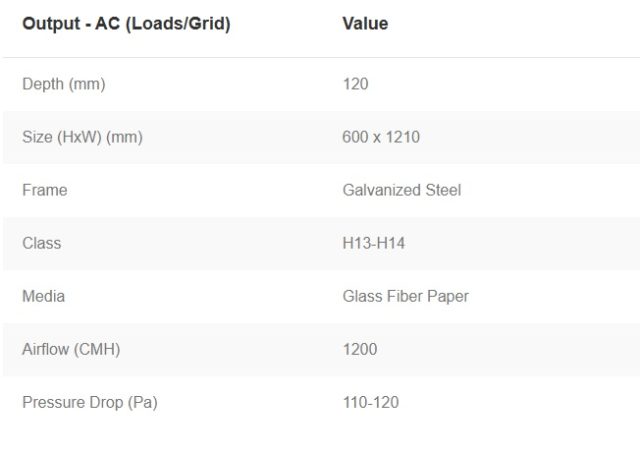
Task: Select the 'Media' row label
Action: (44, 296)
